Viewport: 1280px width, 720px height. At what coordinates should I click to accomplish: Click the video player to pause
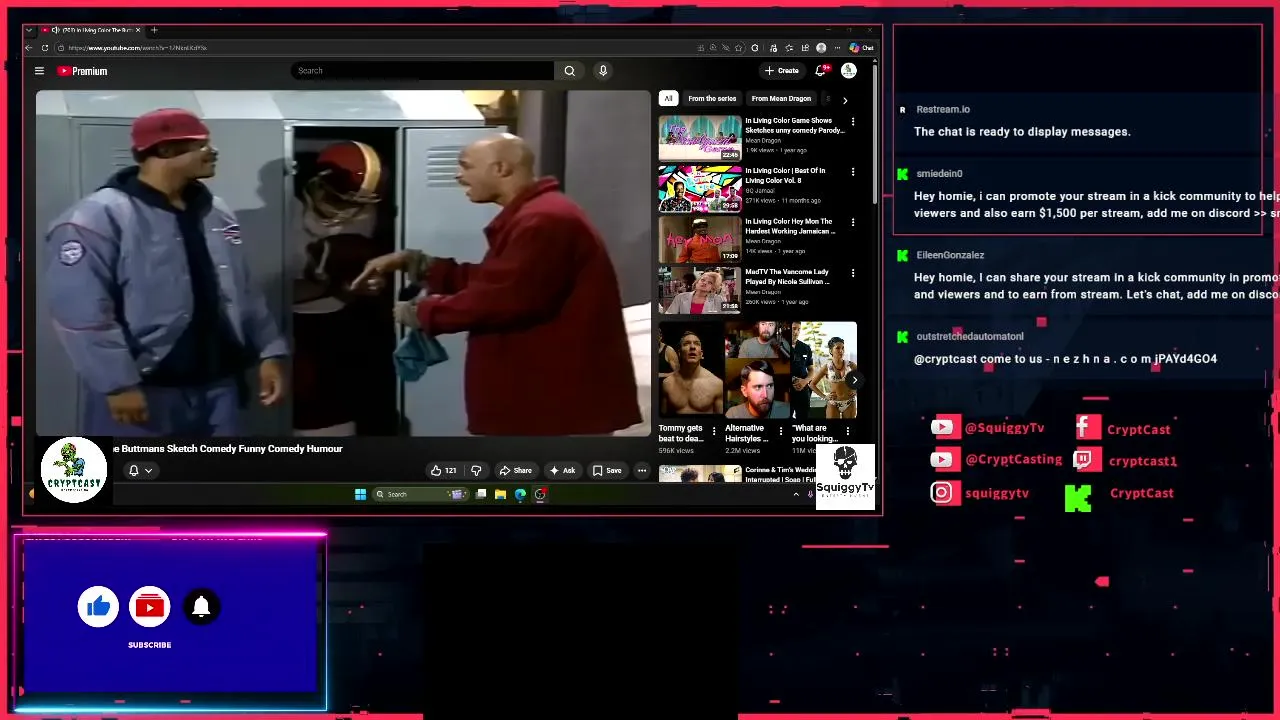(x=343, y=262)
